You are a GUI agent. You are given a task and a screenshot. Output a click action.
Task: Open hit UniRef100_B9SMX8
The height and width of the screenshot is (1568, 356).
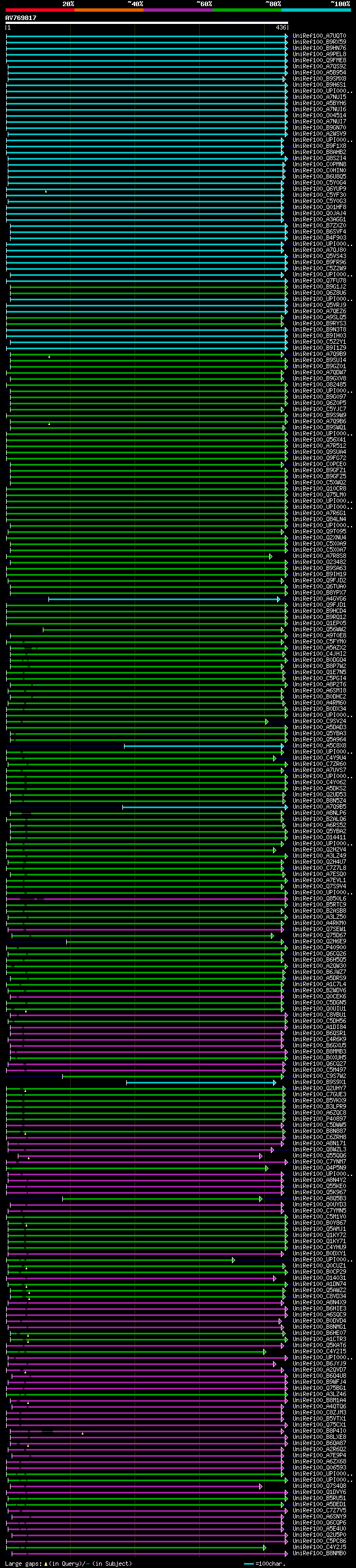tap(319, 78)
